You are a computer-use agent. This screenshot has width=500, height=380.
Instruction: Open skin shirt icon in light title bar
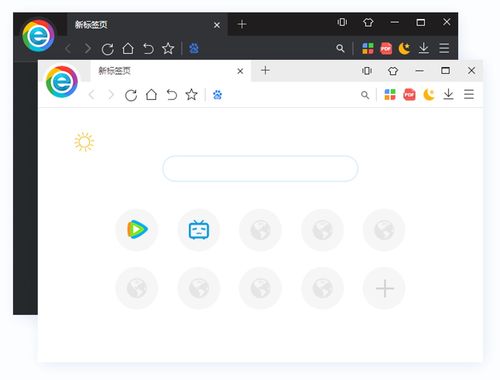coord(393,71)
